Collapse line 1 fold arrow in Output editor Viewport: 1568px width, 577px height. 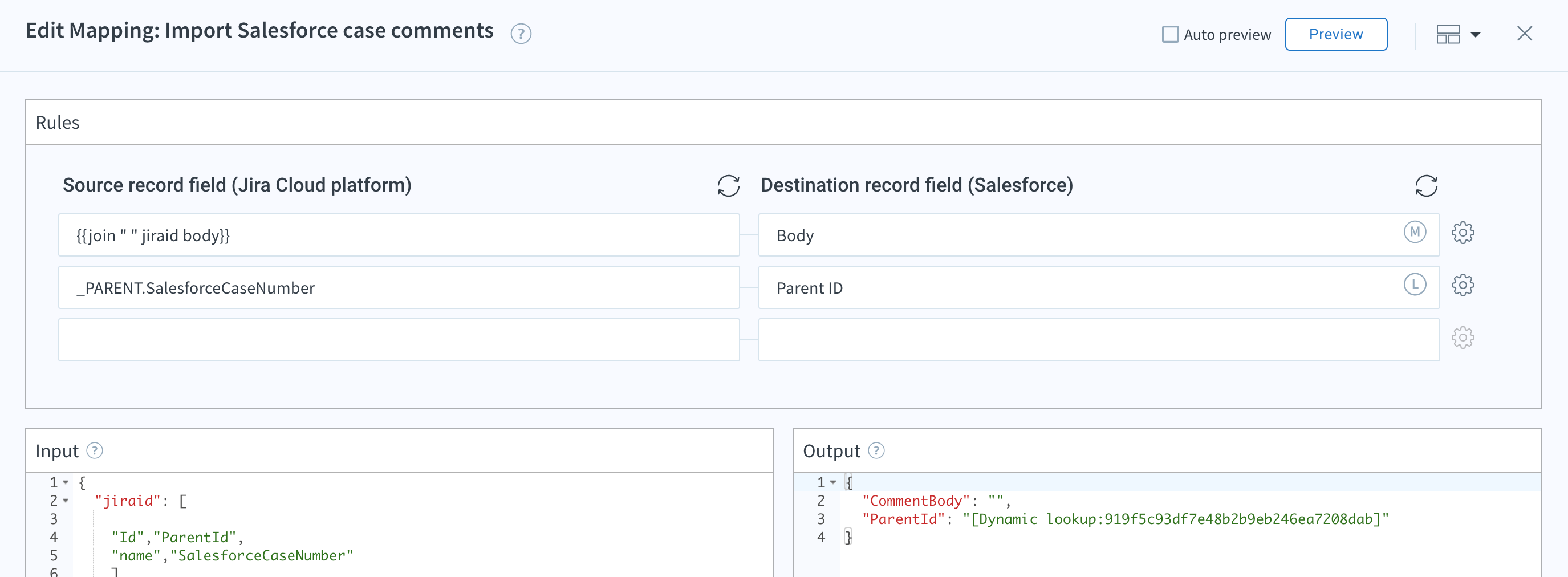coord(832,482)
